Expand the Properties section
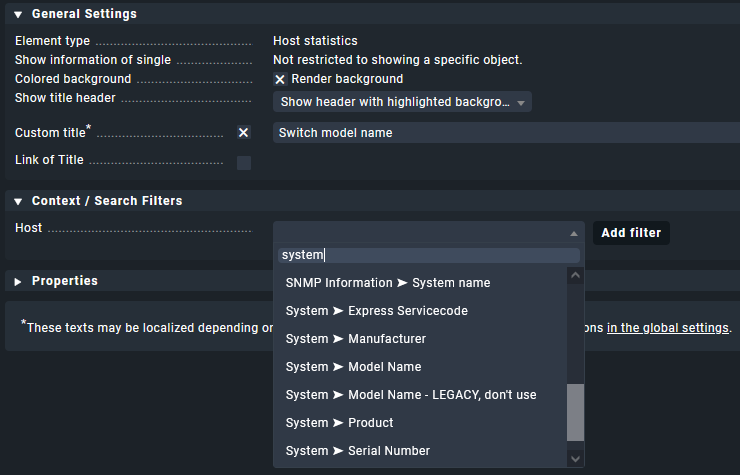The width and height of the screenshot is (740, 475). pos(18,281)
